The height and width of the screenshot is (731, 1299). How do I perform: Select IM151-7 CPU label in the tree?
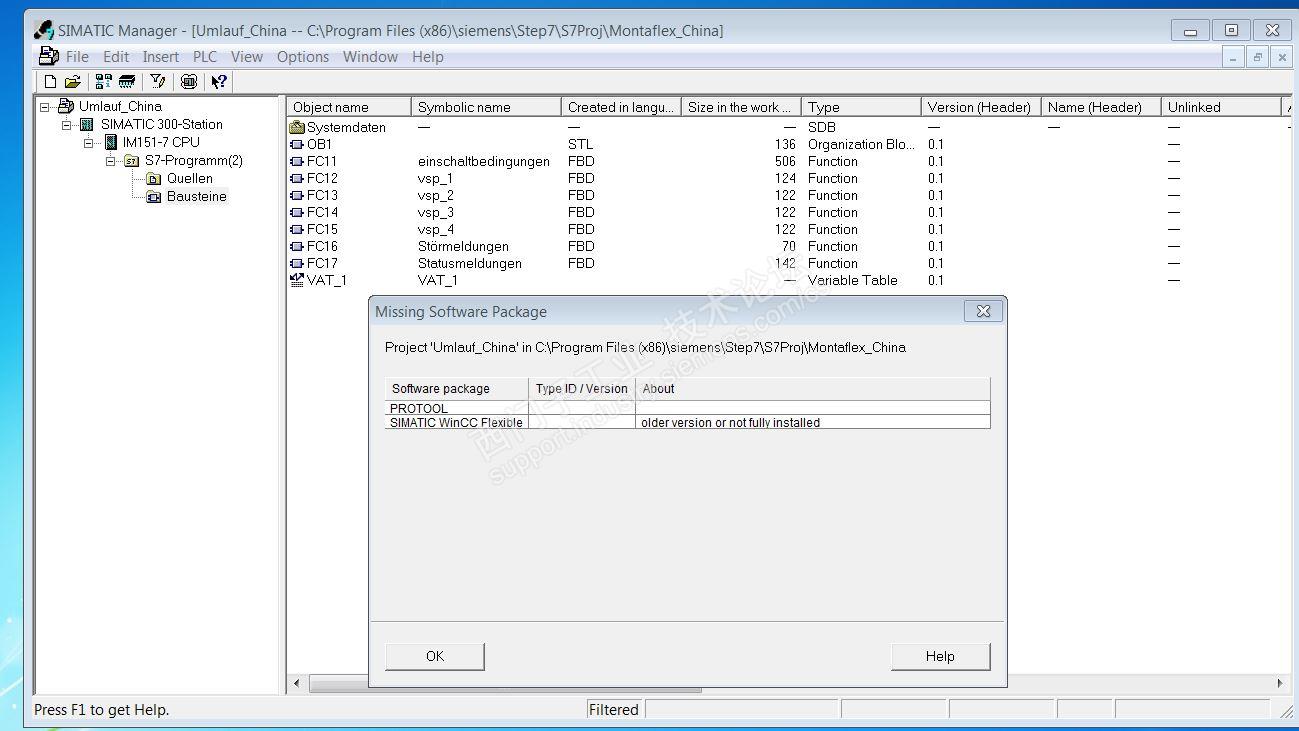(x=161, y=142)
